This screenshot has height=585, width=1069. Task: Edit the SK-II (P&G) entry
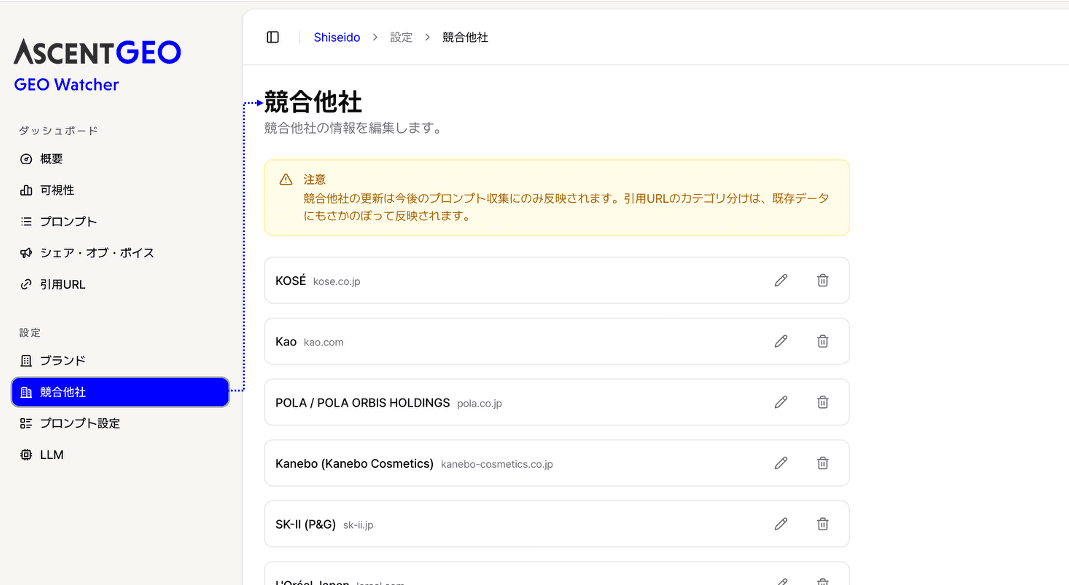tap(781, 524)
